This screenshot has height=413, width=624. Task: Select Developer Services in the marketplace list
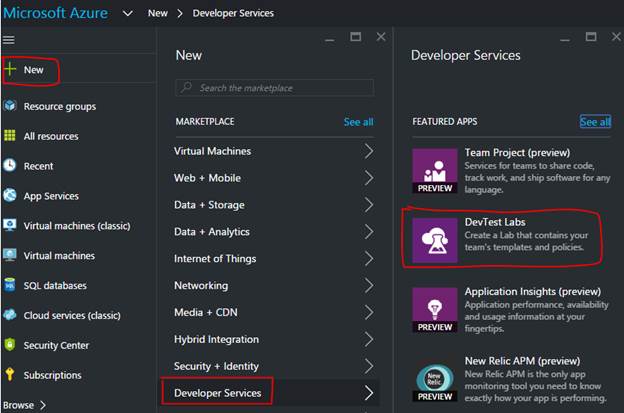(x=218, y=393)
